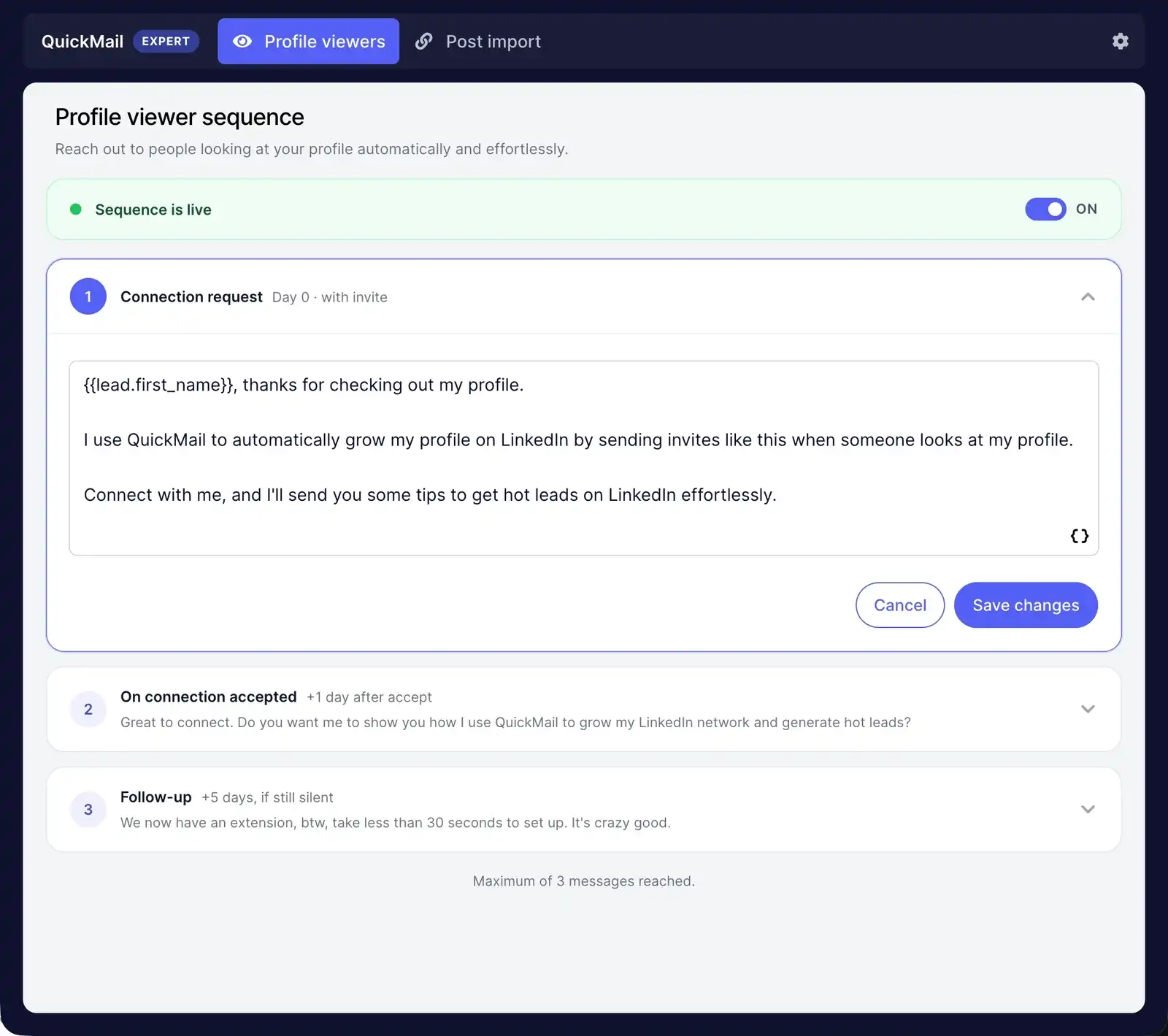Click Save changes
Viewport: 1168px width, 1036px height.
tap(1026, 605)
